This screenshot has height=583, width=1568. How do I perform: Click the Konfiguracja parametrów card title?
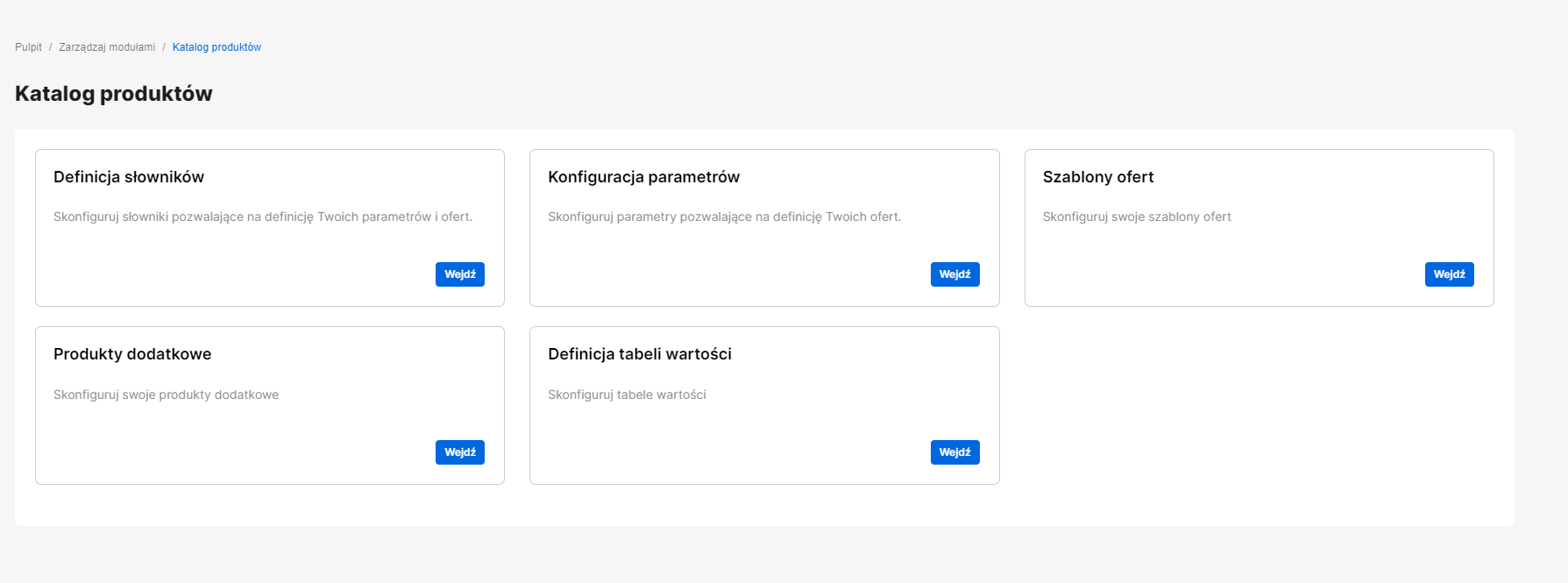(x=643, y=177)
